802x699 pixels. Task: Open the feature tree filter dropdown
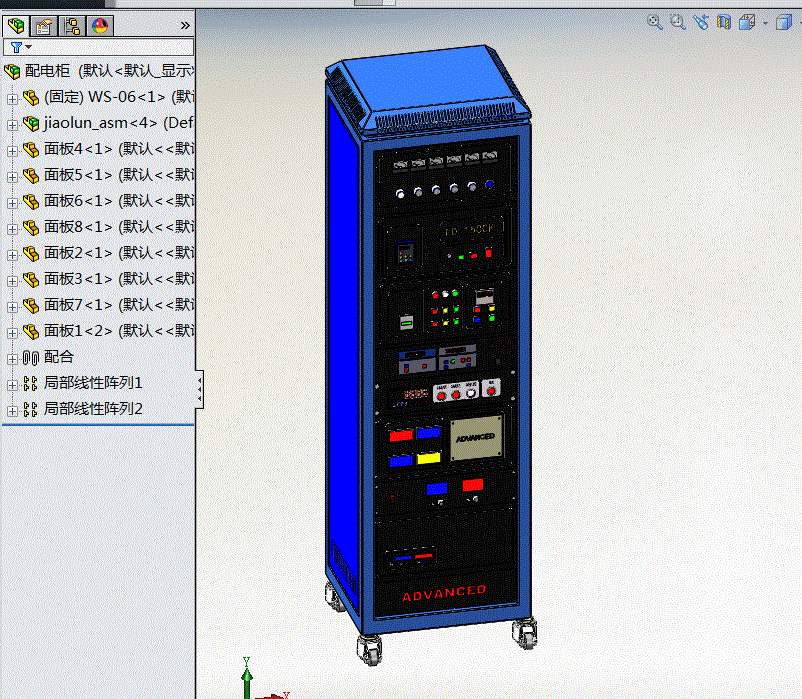click(x=21, y=47)
